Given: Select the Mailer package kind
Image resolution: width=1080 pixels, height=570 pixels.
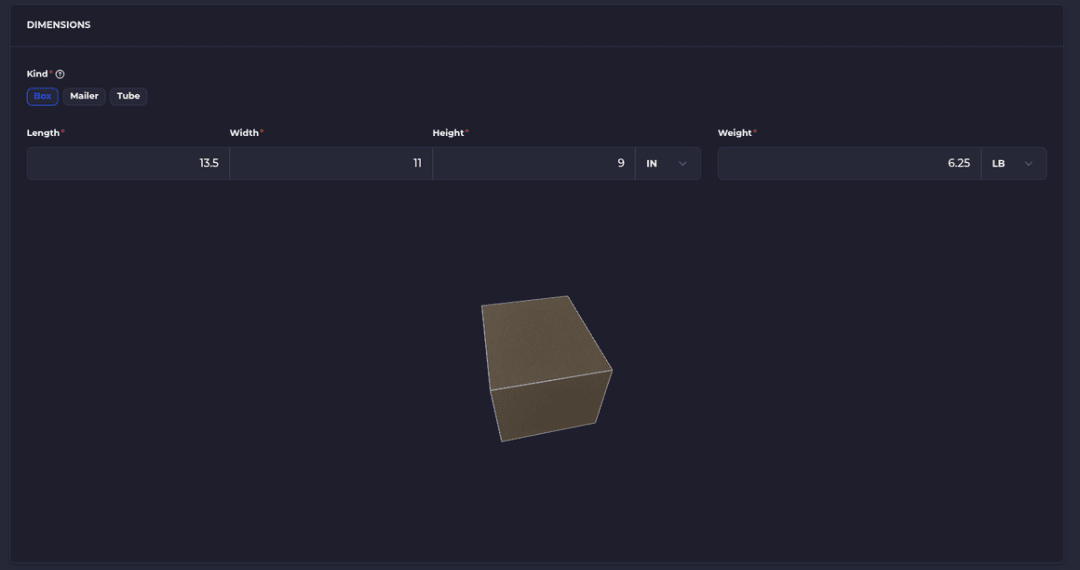Looking at the screenshot, I should coord(84,96).
